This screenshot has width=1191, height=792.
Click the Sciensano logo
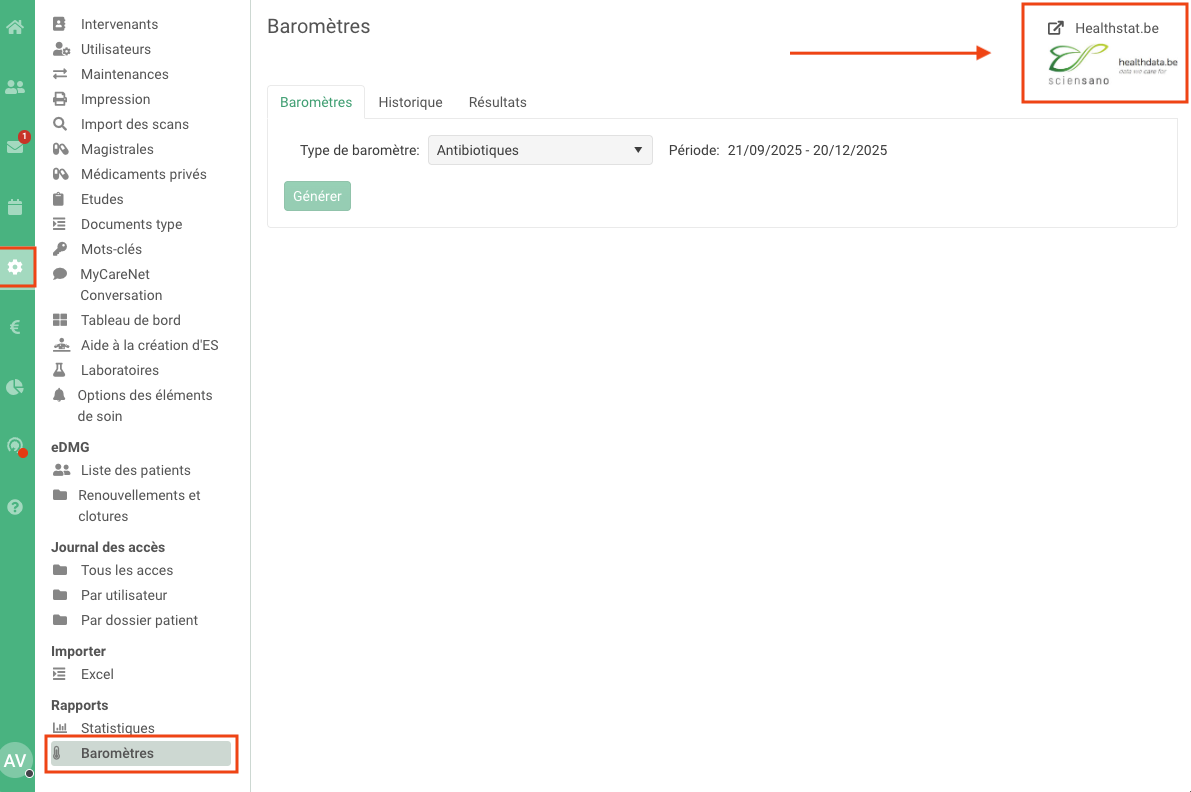coord(1078,67)
